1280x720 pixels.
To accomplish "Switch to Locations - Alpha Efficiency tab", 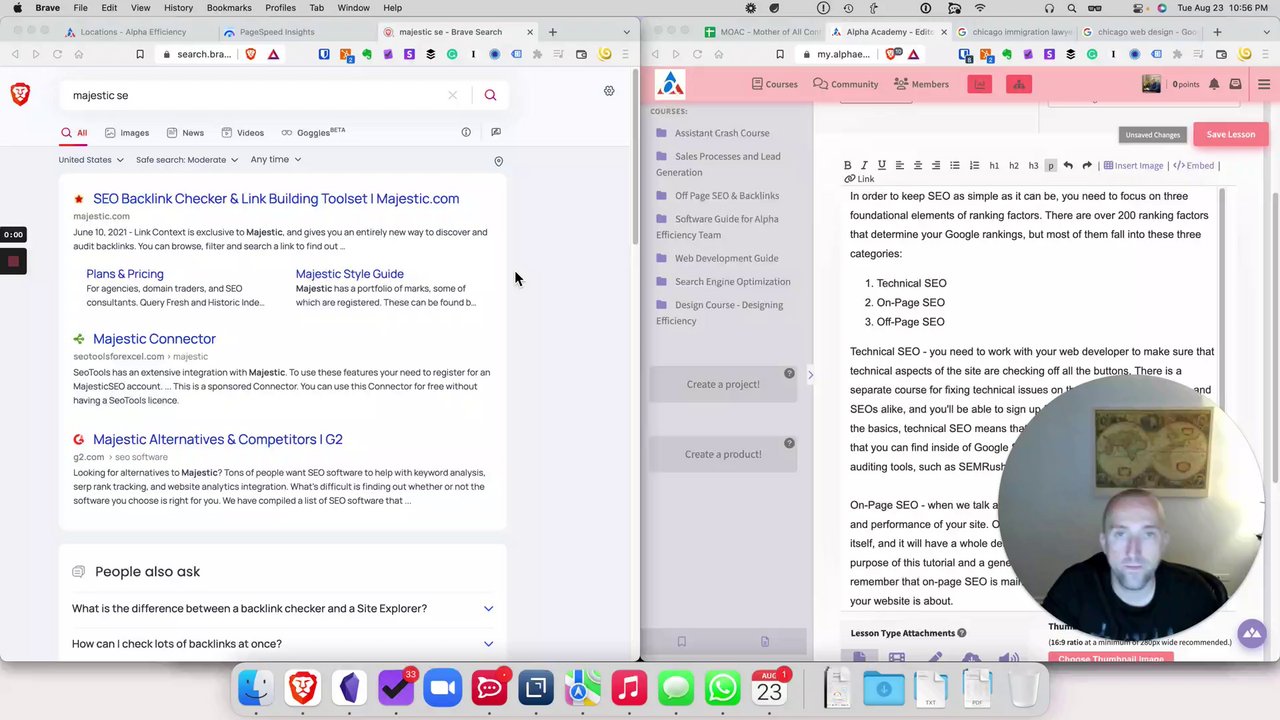I will click(132, 32).
